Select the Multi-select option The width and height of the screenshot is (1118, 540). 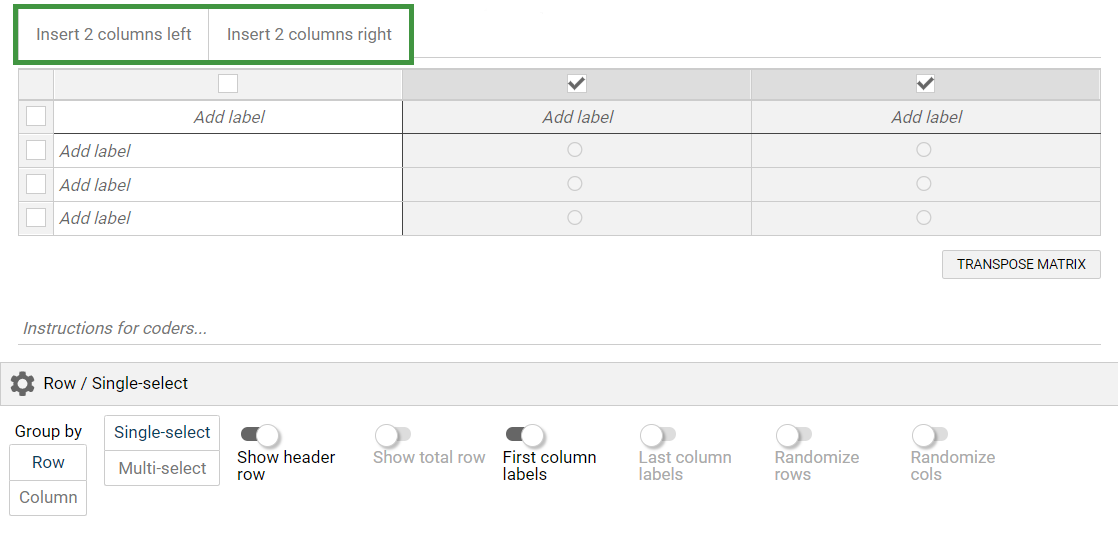point(162,468)
